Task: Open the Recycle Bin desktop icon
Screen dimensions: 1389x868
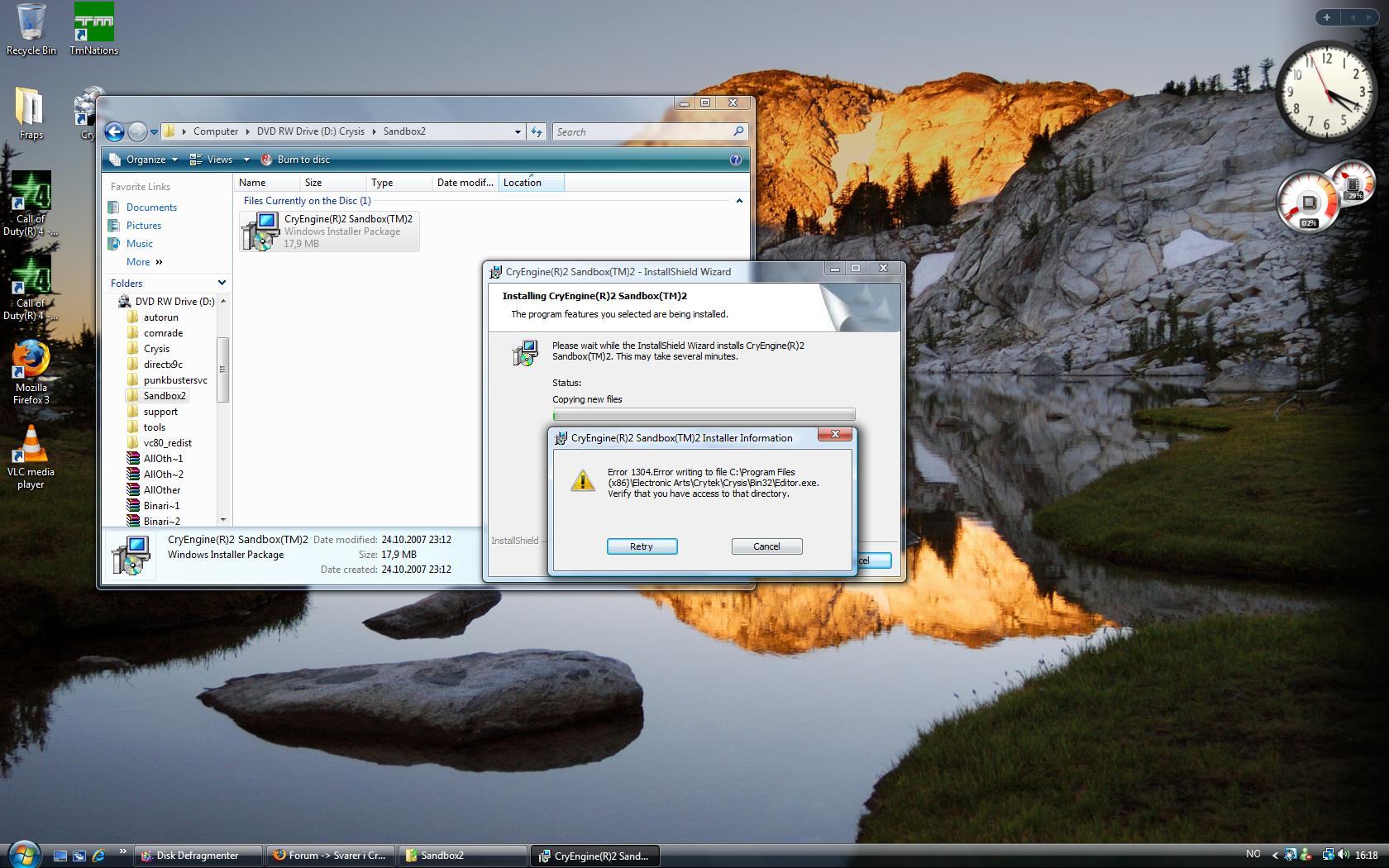Action: click(x=31, y=29)
